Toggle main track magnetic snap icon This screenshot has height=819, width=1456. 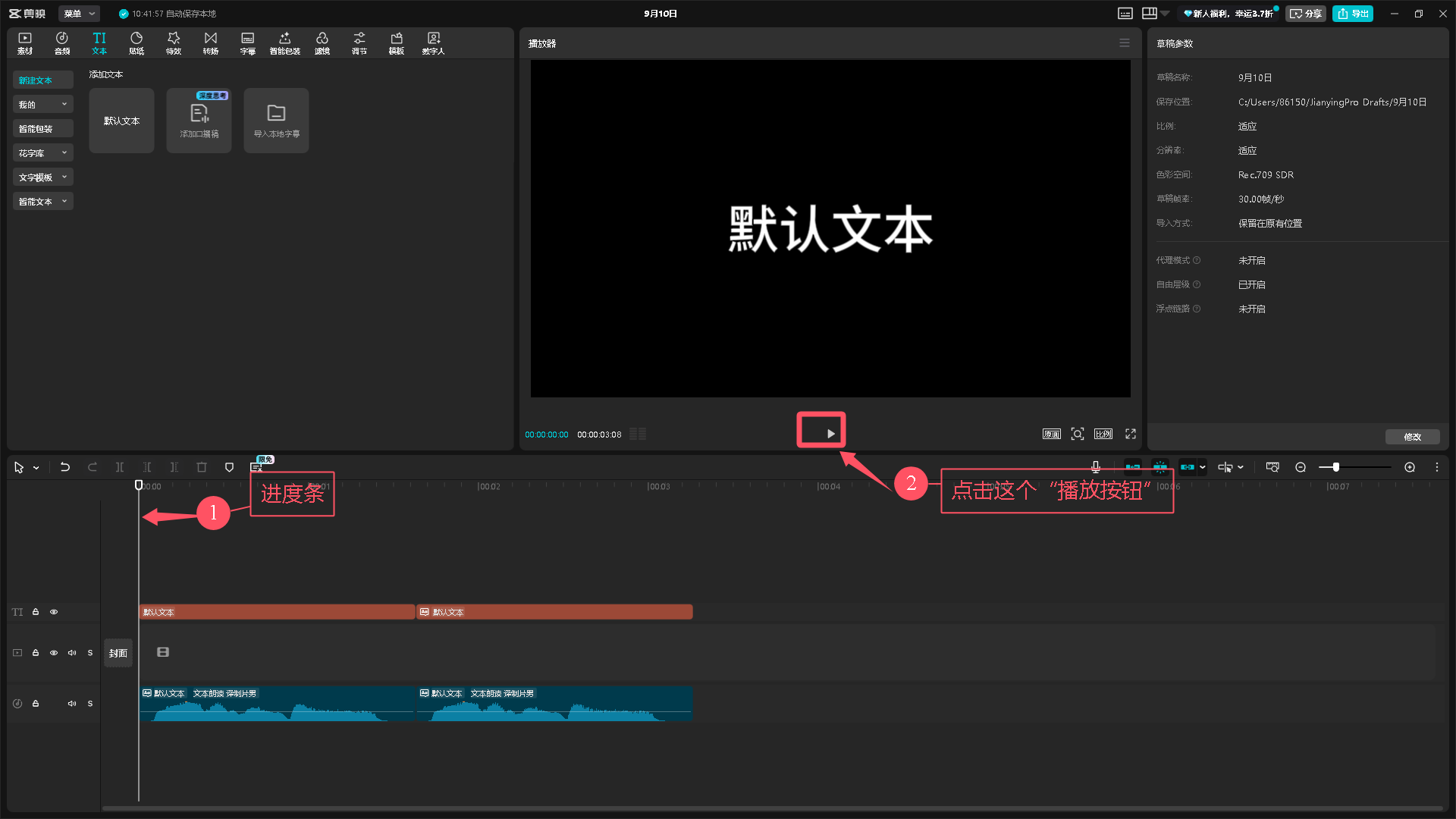click(1132, 467)
